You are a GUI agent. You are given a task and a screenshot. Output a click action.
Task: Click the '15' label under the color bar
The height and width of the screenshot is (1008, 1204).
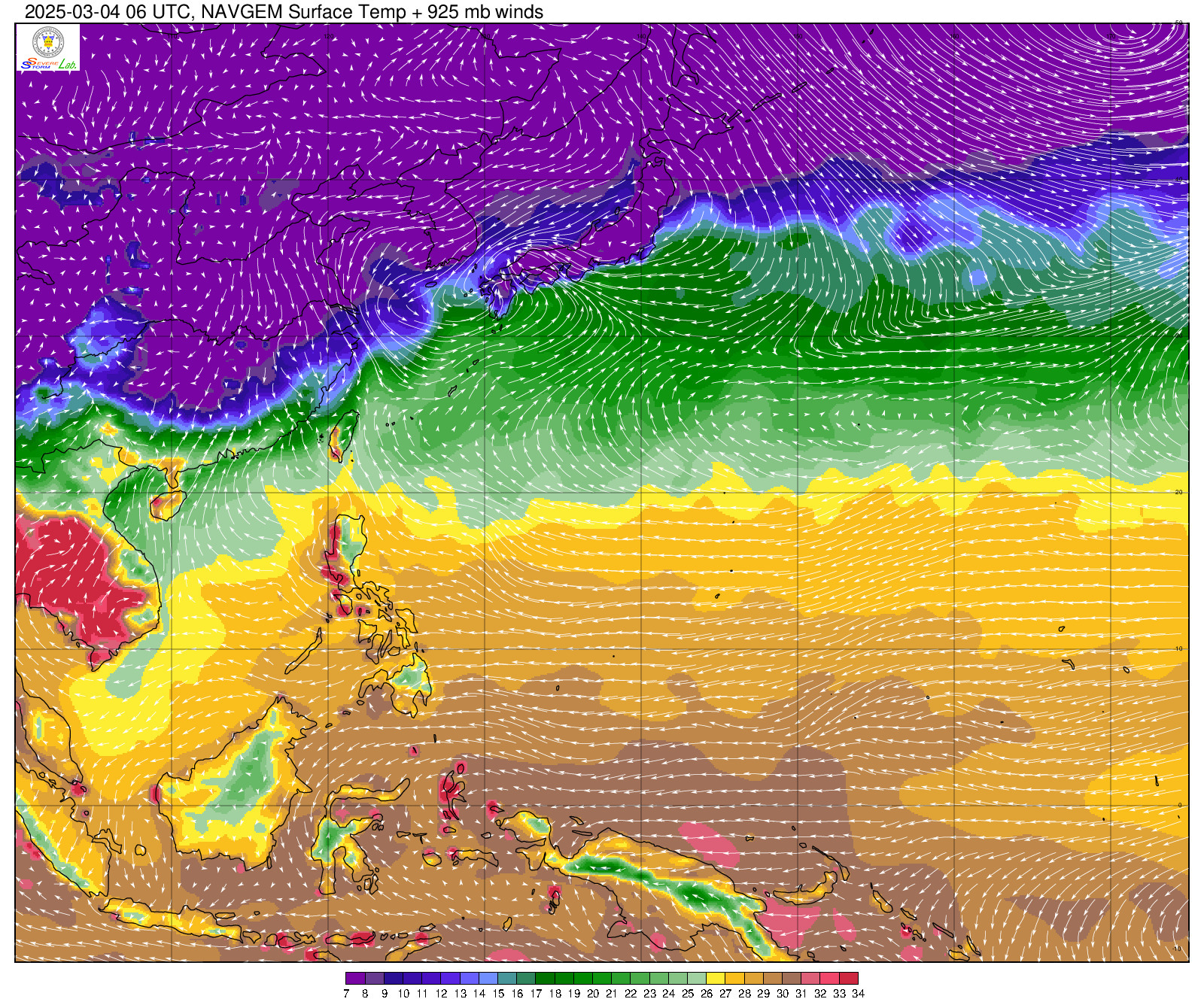coord(498,994)
